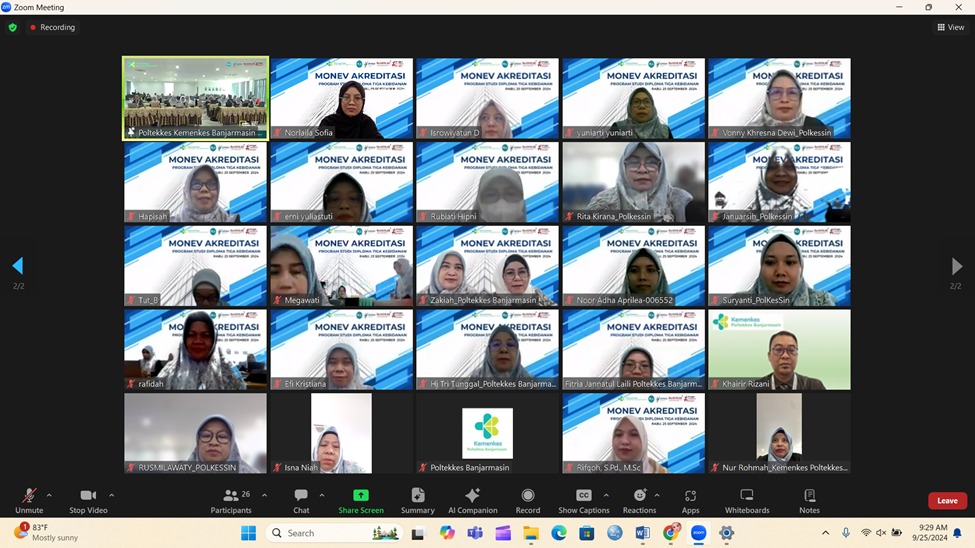Open Whiteboards
The width and height of the screenshot is (975, 548).
[746, 500]
